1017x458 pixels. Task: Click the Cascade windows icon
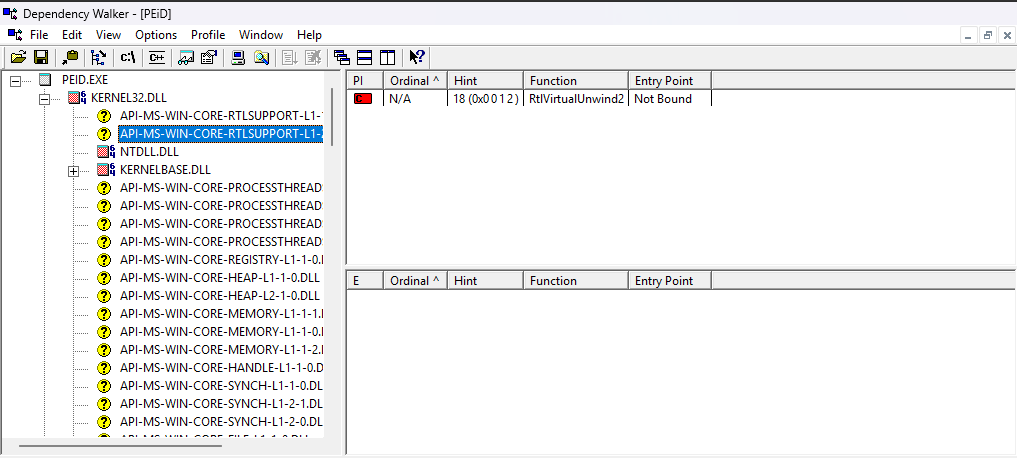(342, 58)
